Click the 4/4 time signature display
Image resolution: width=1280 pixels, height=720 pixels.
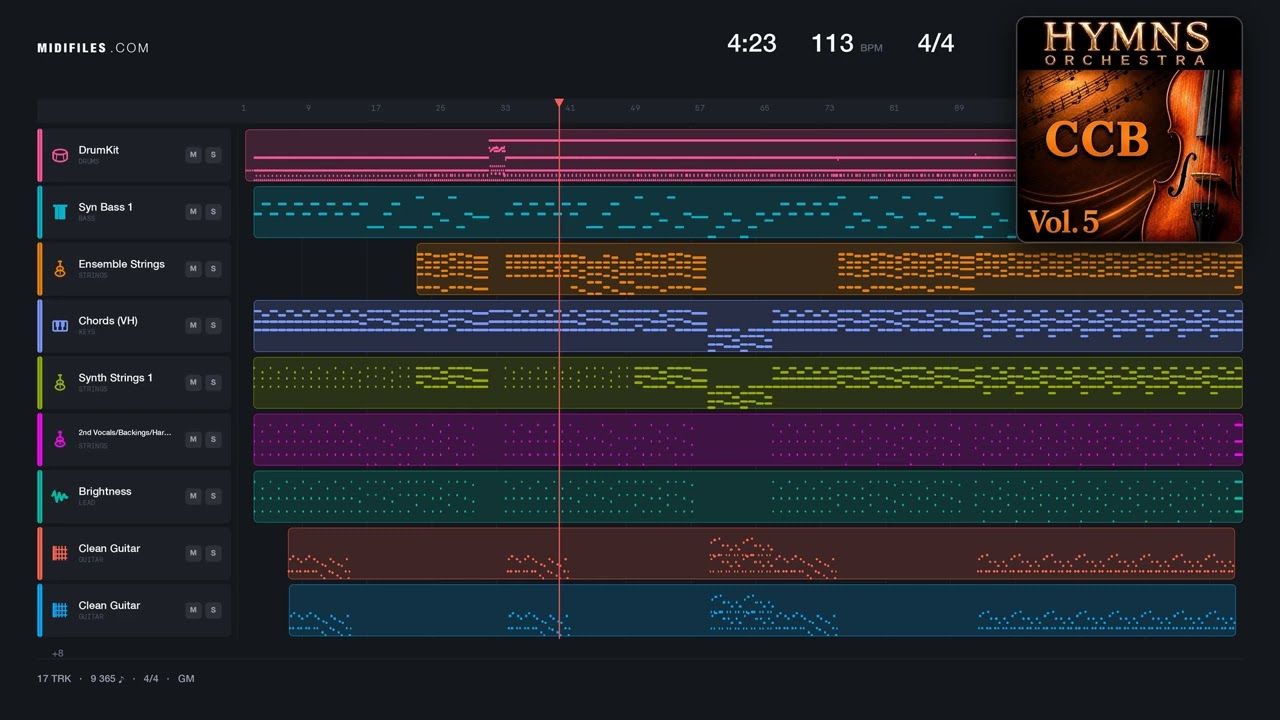coord(936,44)
